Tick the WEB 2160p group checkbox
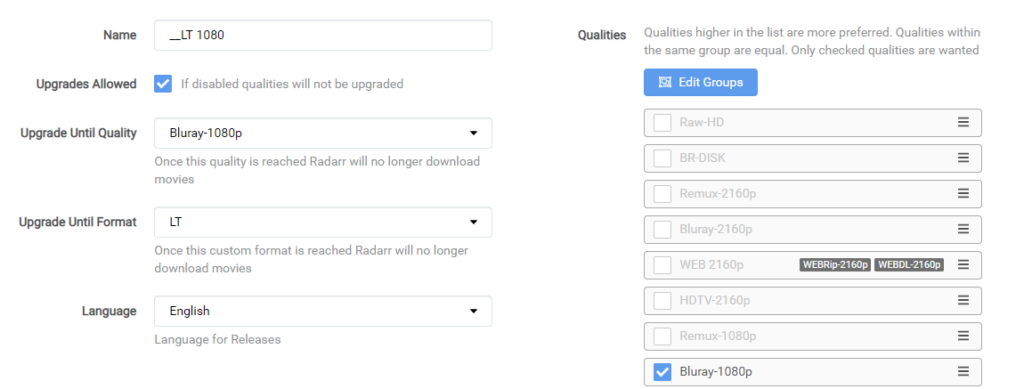This screenshot has width=1024, height=389. [x=662, y=265]
